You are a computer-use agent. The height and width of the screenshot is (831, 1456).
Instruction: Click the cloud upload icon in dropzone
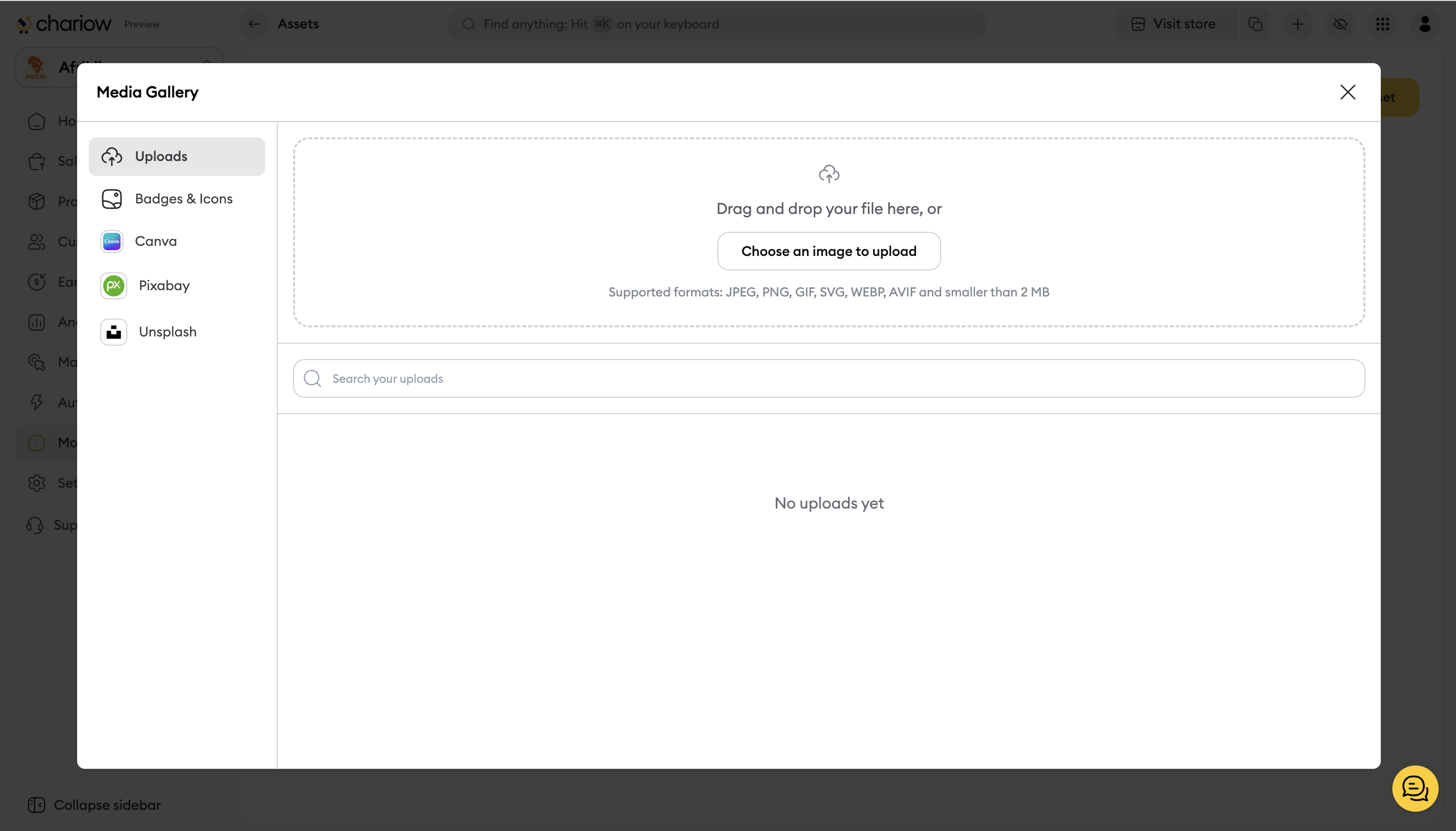pyautogui.click(x=828, y=174)
